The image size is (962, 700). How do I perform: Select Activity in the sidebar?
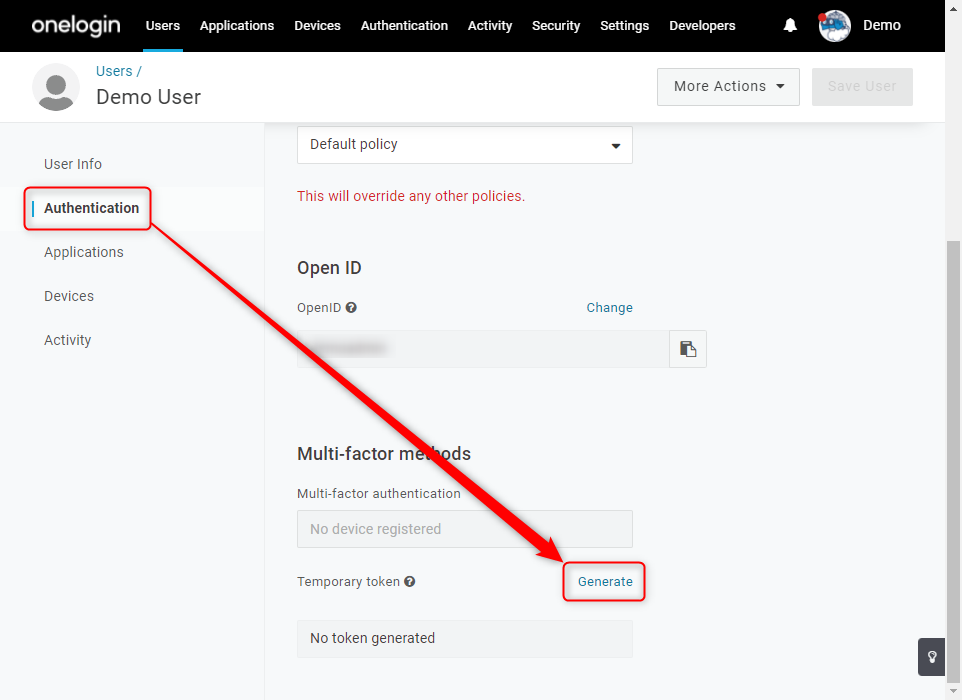coord(67,340)
